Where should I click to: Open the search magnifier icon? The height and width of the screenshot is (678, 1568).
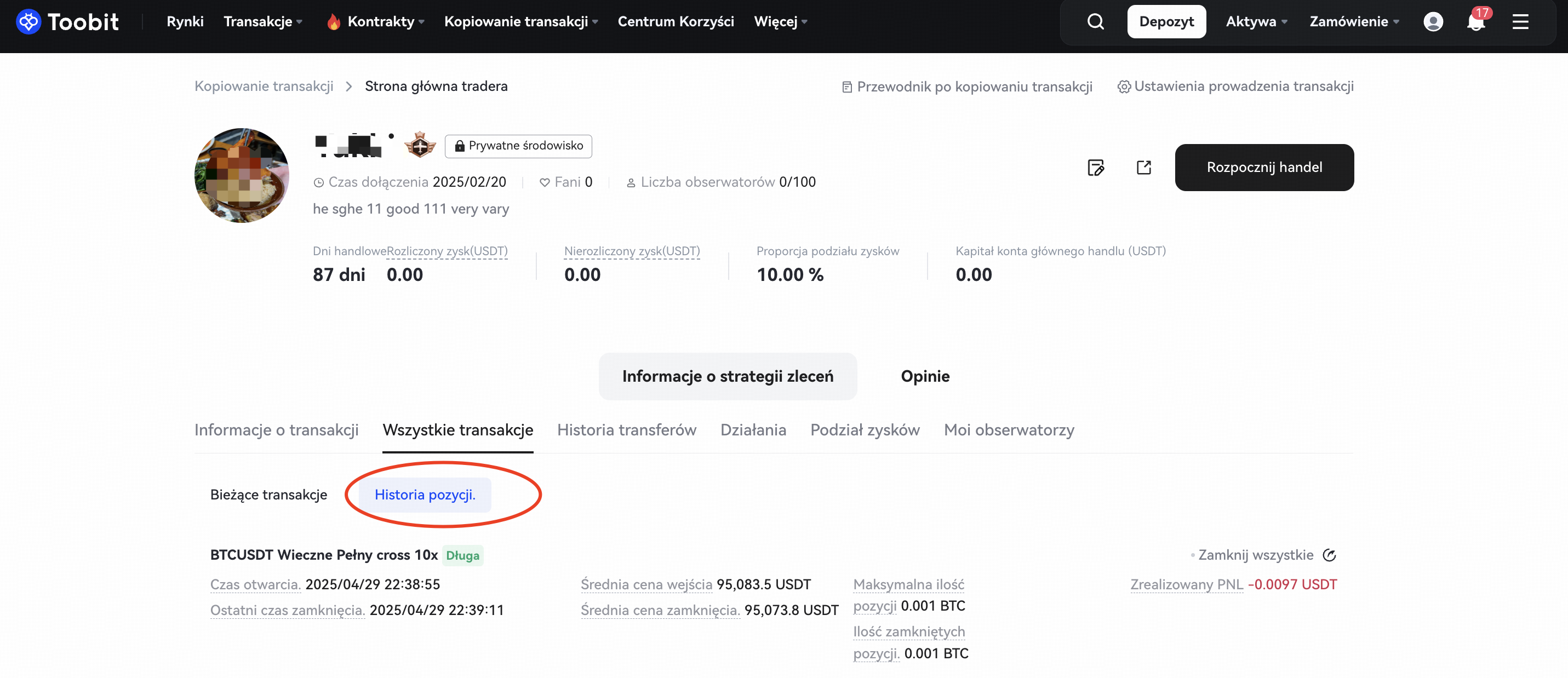coord(1095,22)
